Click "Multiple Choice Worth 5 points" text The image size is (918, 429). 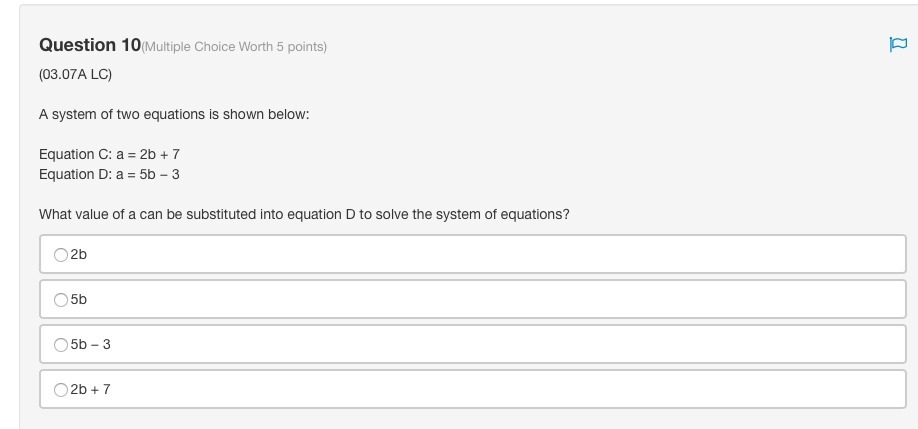(x=236, y=47)
